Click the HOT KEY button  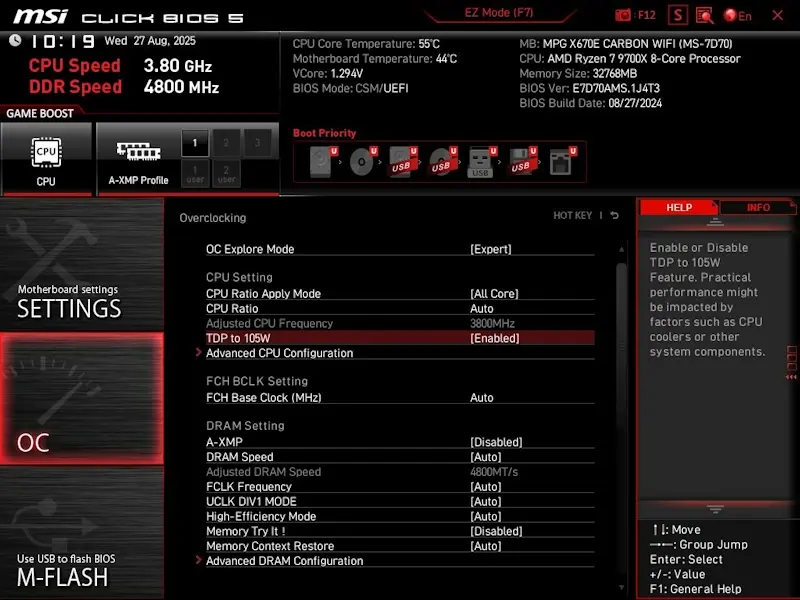[x=572, y=215]
